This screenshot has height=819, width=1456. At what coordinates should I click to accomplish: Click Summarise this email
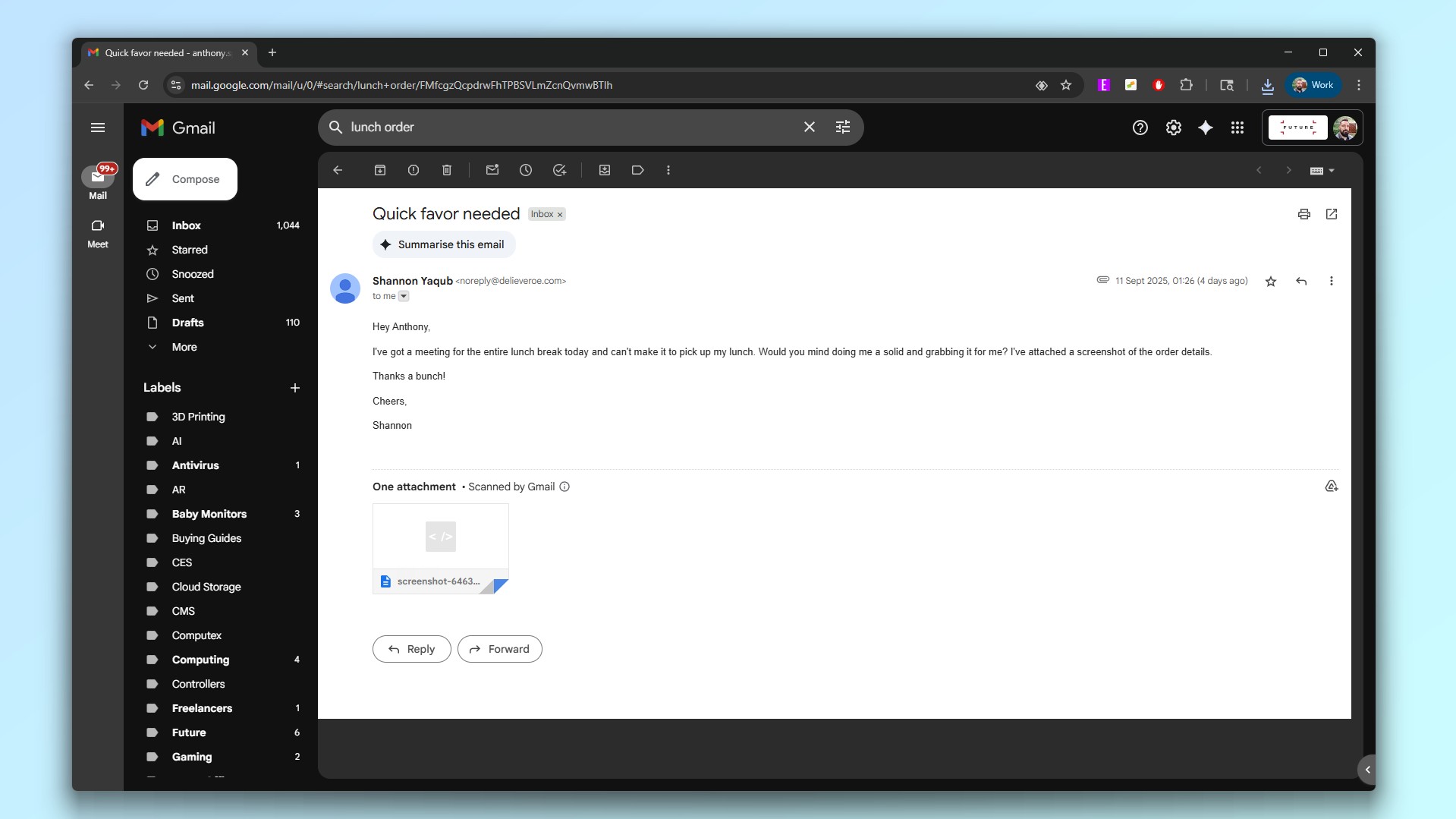click(443, 244)
